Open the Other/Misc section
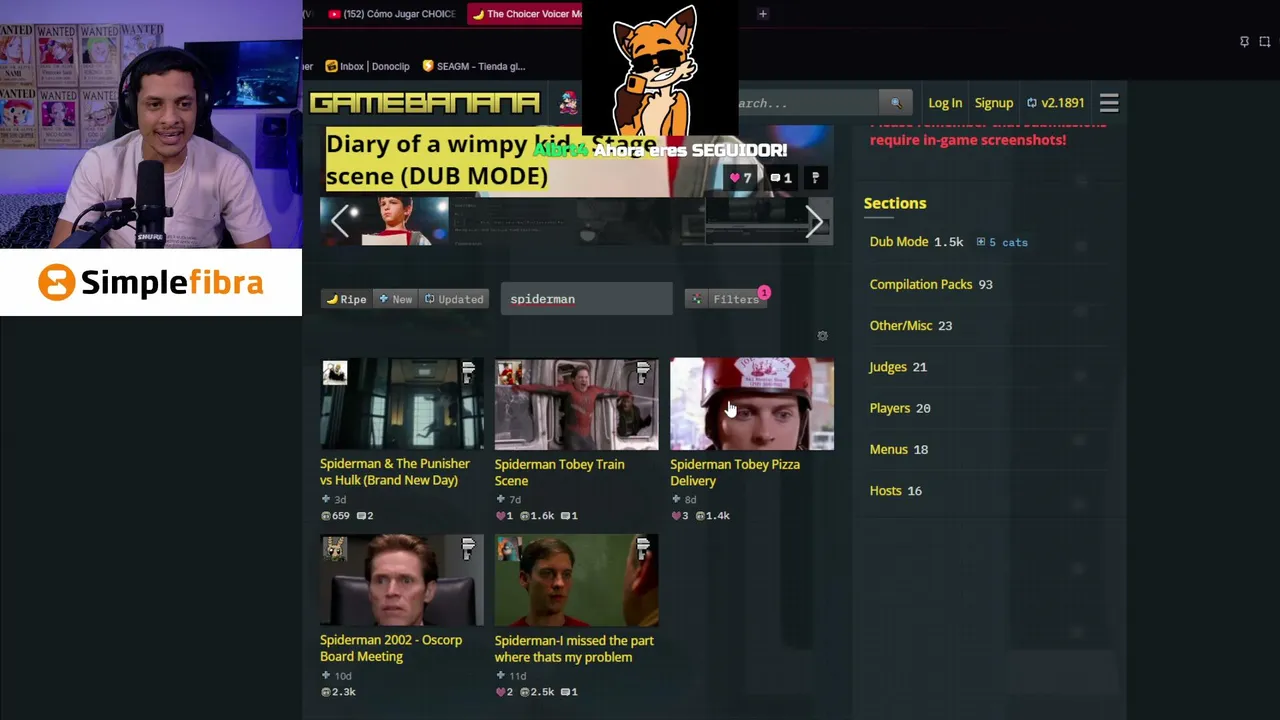 (901, 325)
